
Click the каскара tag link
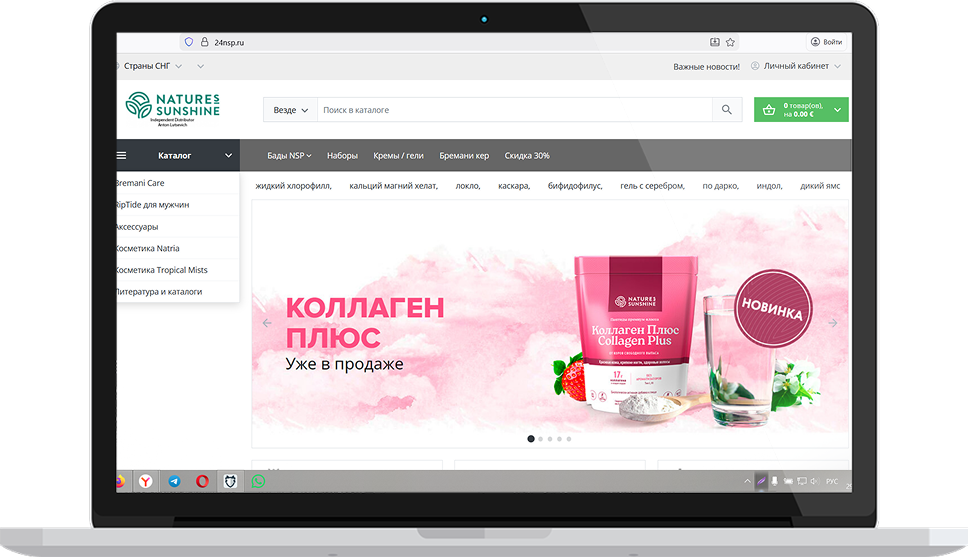[514, 186]
